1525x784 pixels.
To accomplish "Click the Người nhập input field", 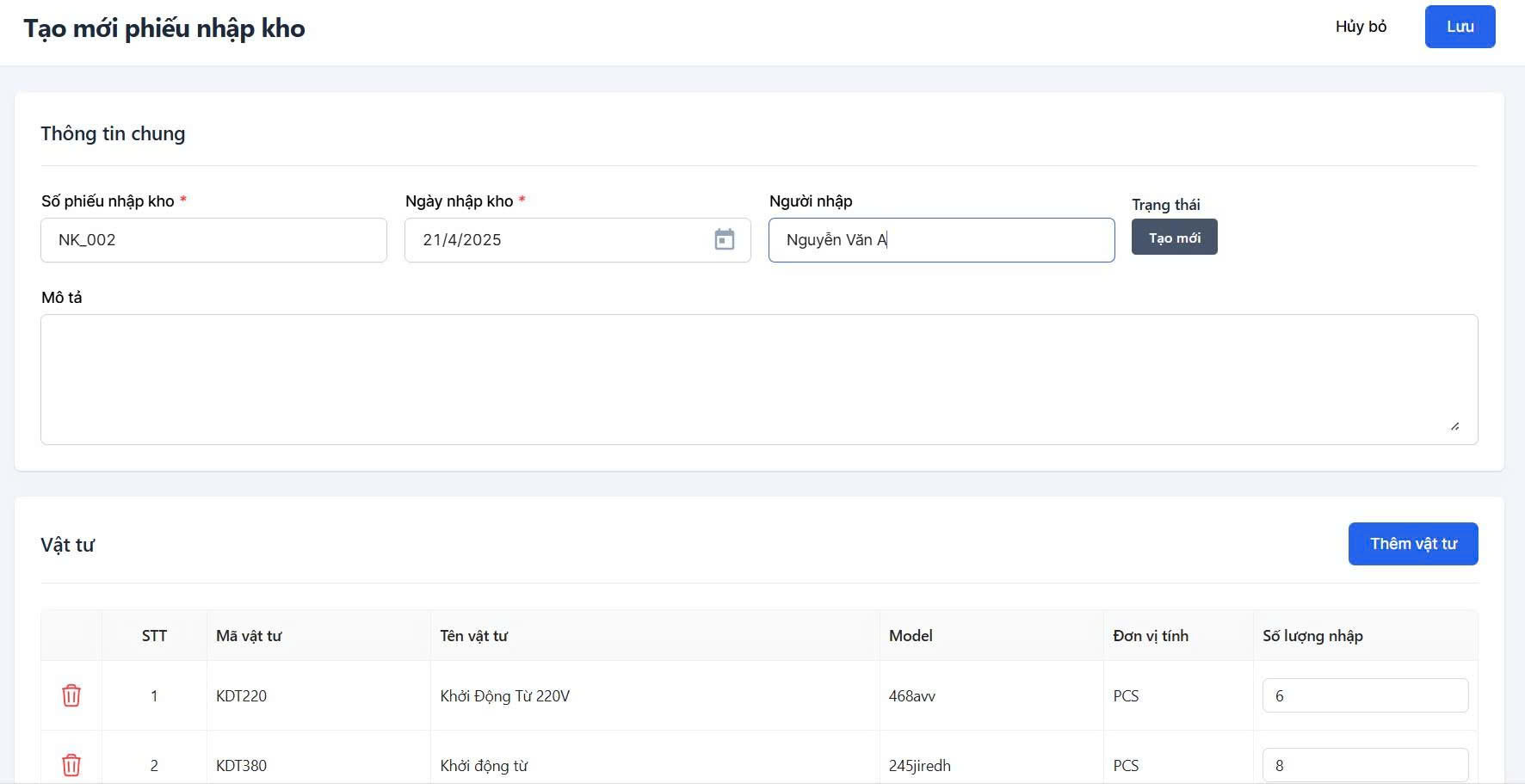I will [942, 240].
